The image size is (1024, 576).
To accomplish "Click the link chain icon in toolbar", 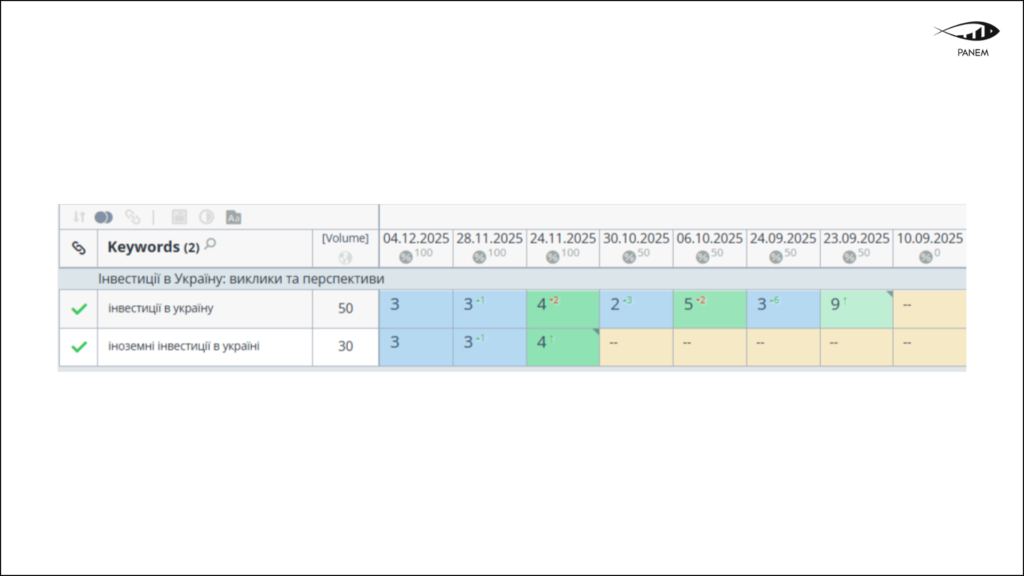I will coord(133,216).
